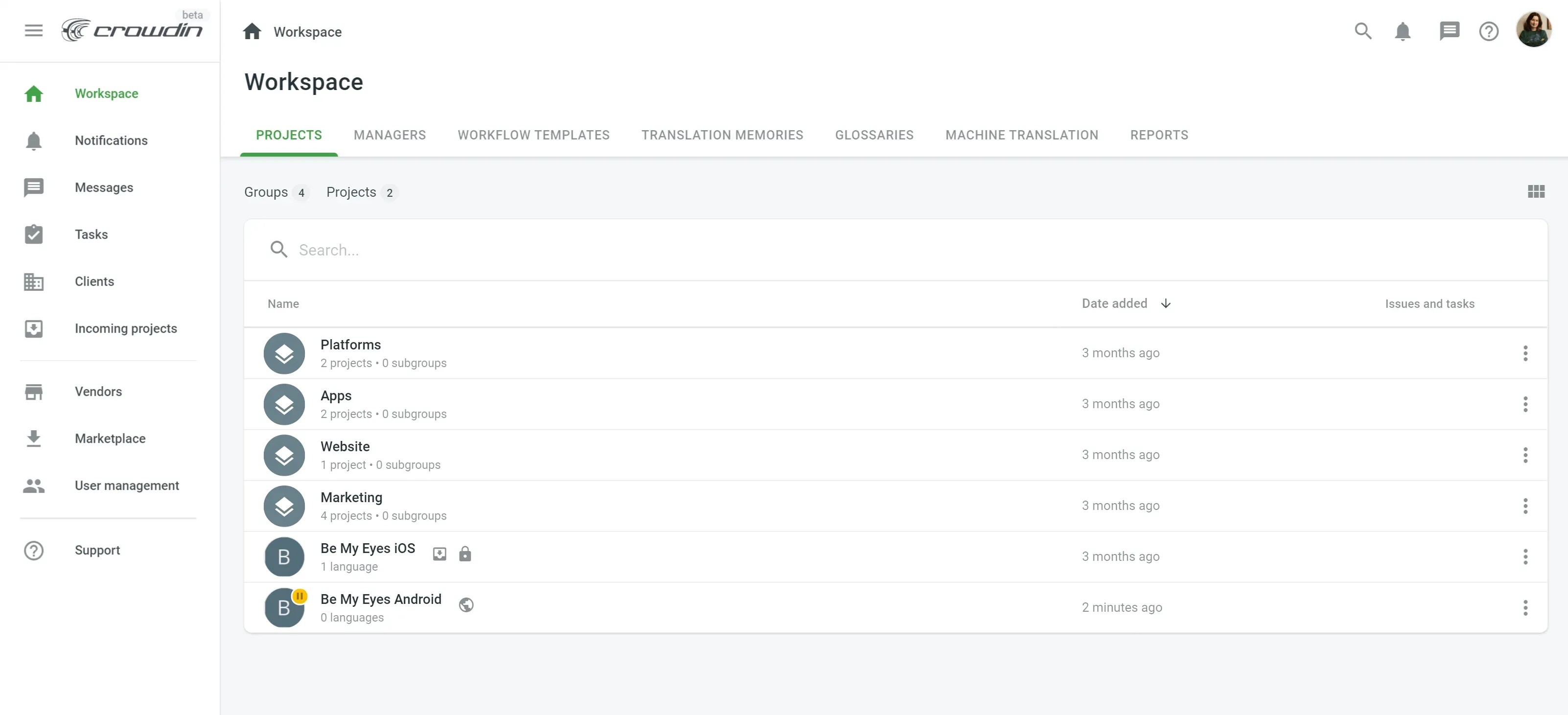Viewport: 1568px width, 715px height.
Task: Open the Glossaries tab
Action: pyautogui.click(x=874, y=135)
